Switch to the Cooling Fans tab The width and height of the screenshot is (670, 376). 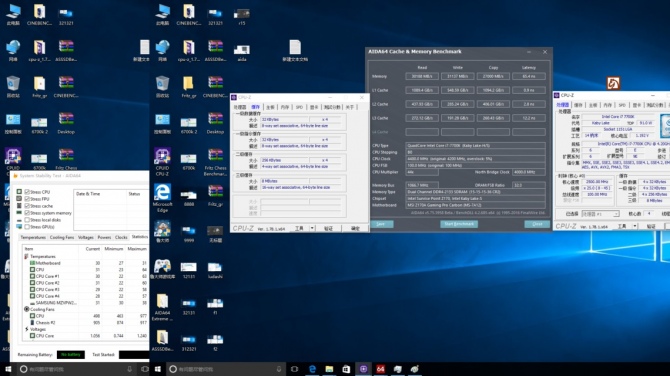point(62,237)
